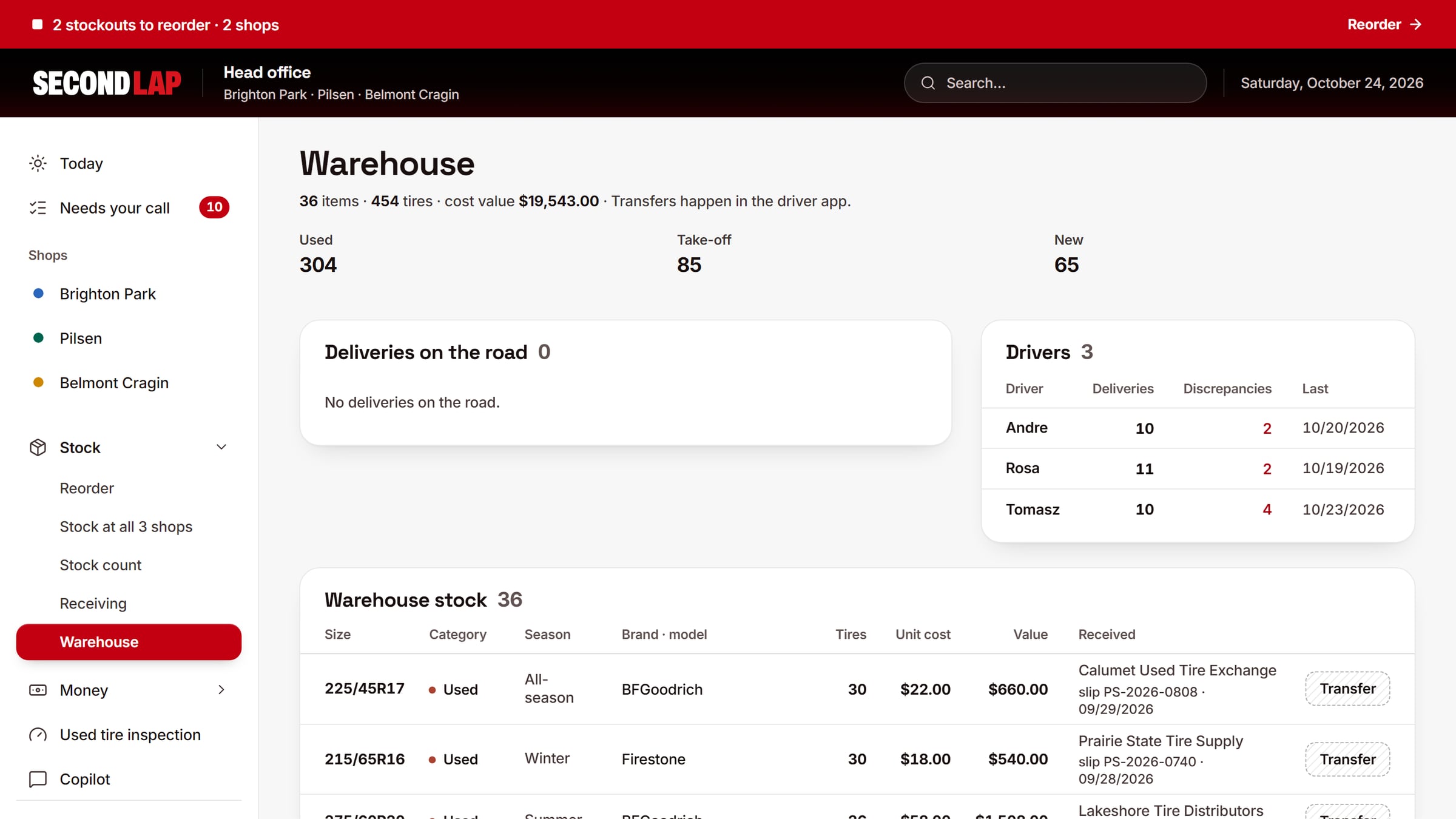Screen dimensions: 1456x819
Task: Click the Belmont Cragin yellow dot
Action: [38, 382]
